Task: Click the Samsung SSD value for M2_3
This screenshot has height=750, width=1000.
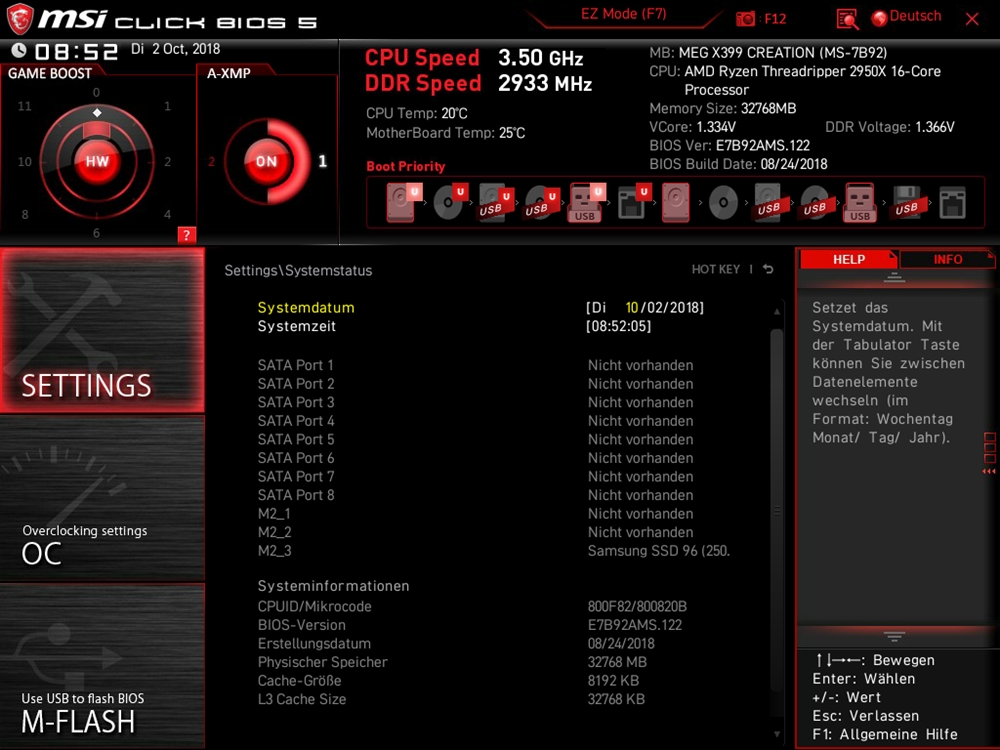Action: [659, 550]
